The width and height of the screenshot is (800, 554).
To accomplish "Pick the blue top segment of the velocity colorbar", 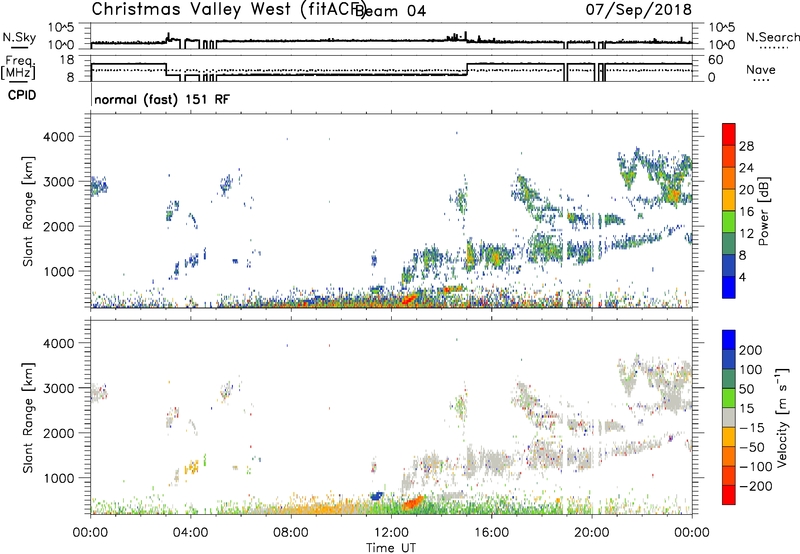I will [729, 340].
